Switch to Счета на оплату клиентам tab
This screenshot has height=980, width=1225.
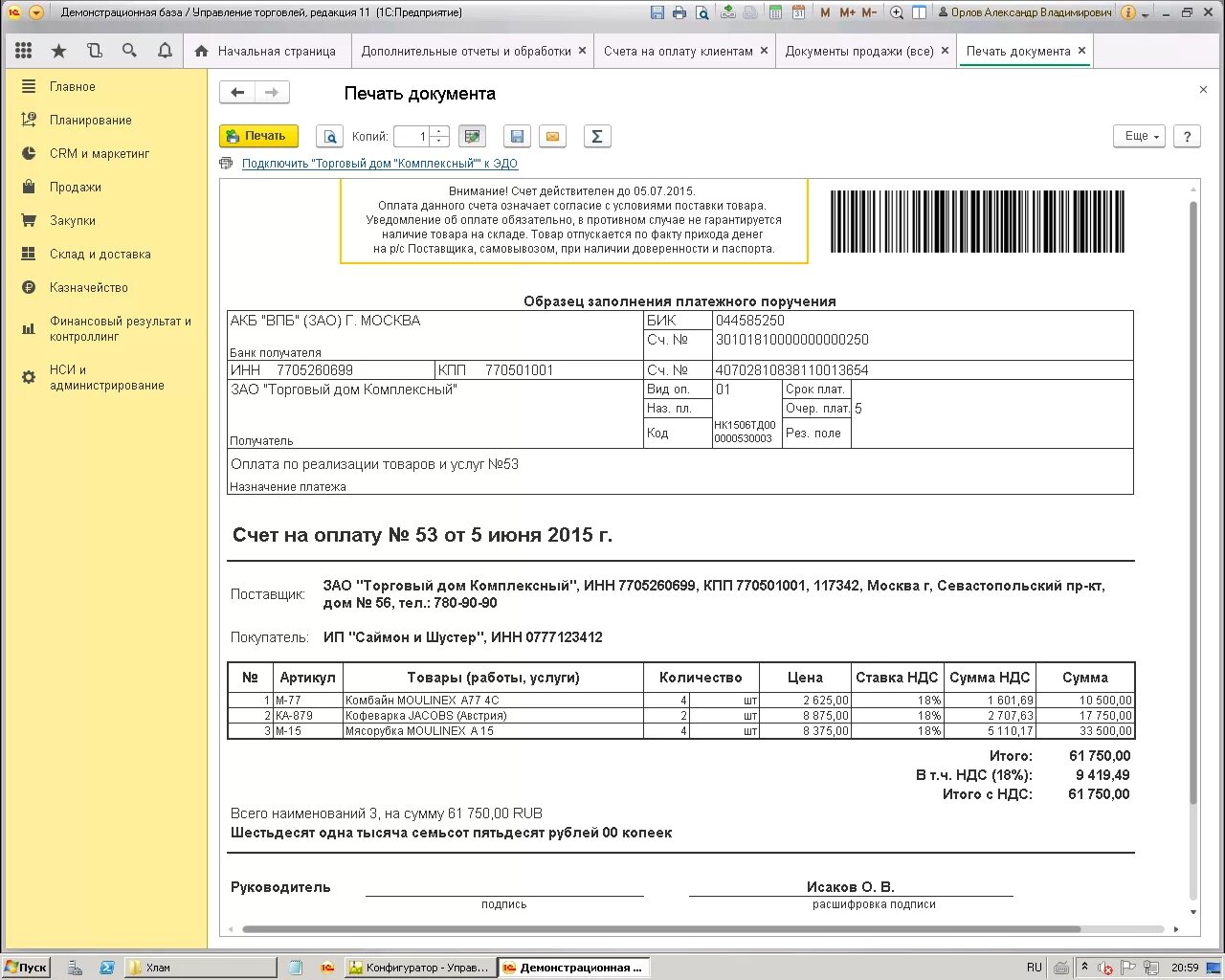tap(679, 51)
